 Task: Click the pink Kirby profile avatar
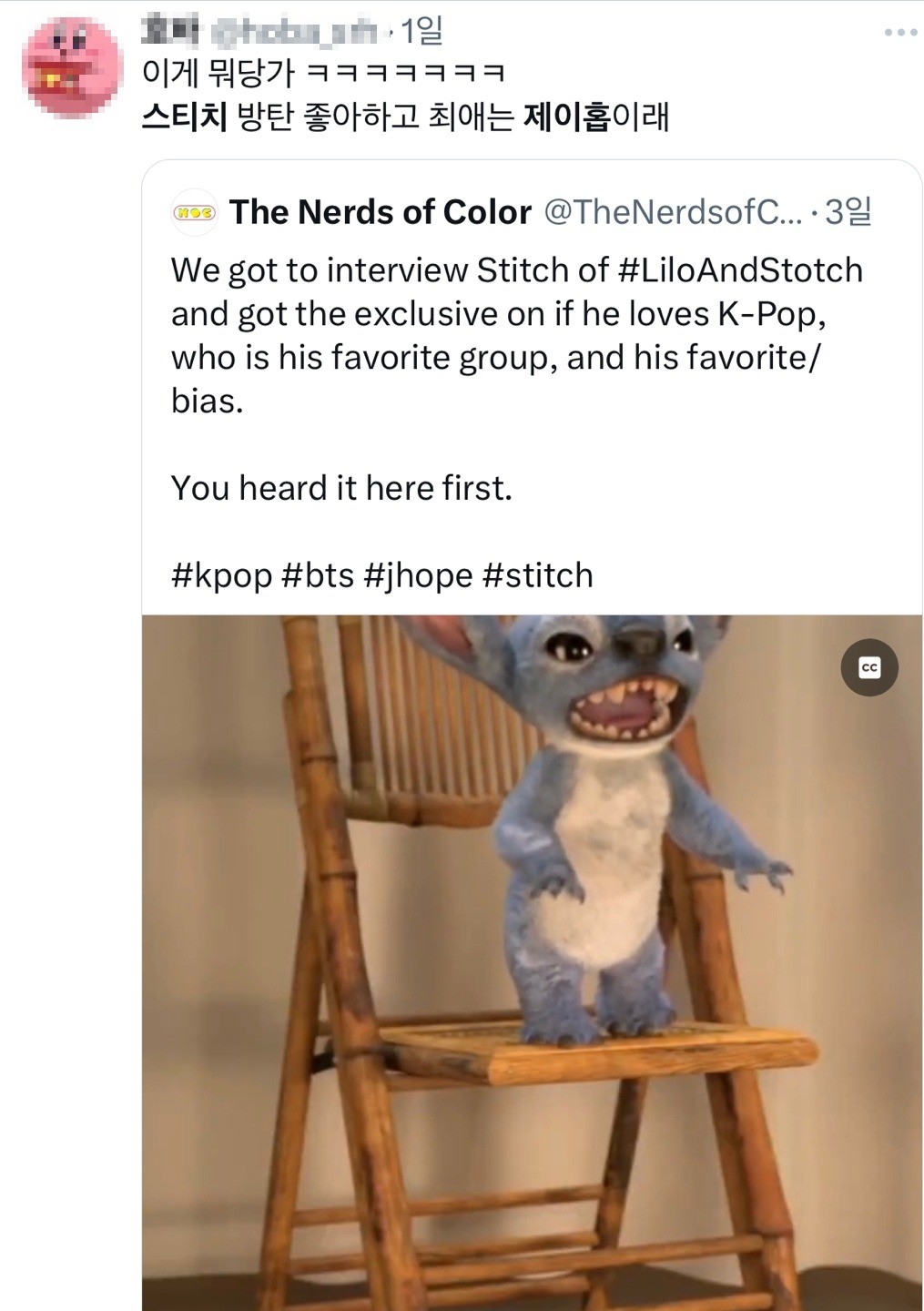pyautogui.click(x=72, y=67)
